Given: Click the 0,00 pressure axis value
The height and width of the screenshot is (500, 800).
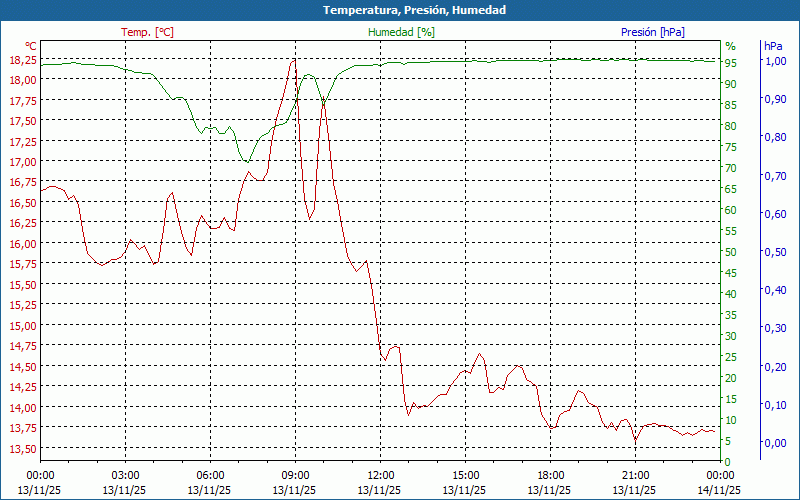Looking at the screenshot, I should tap(775, 443).
